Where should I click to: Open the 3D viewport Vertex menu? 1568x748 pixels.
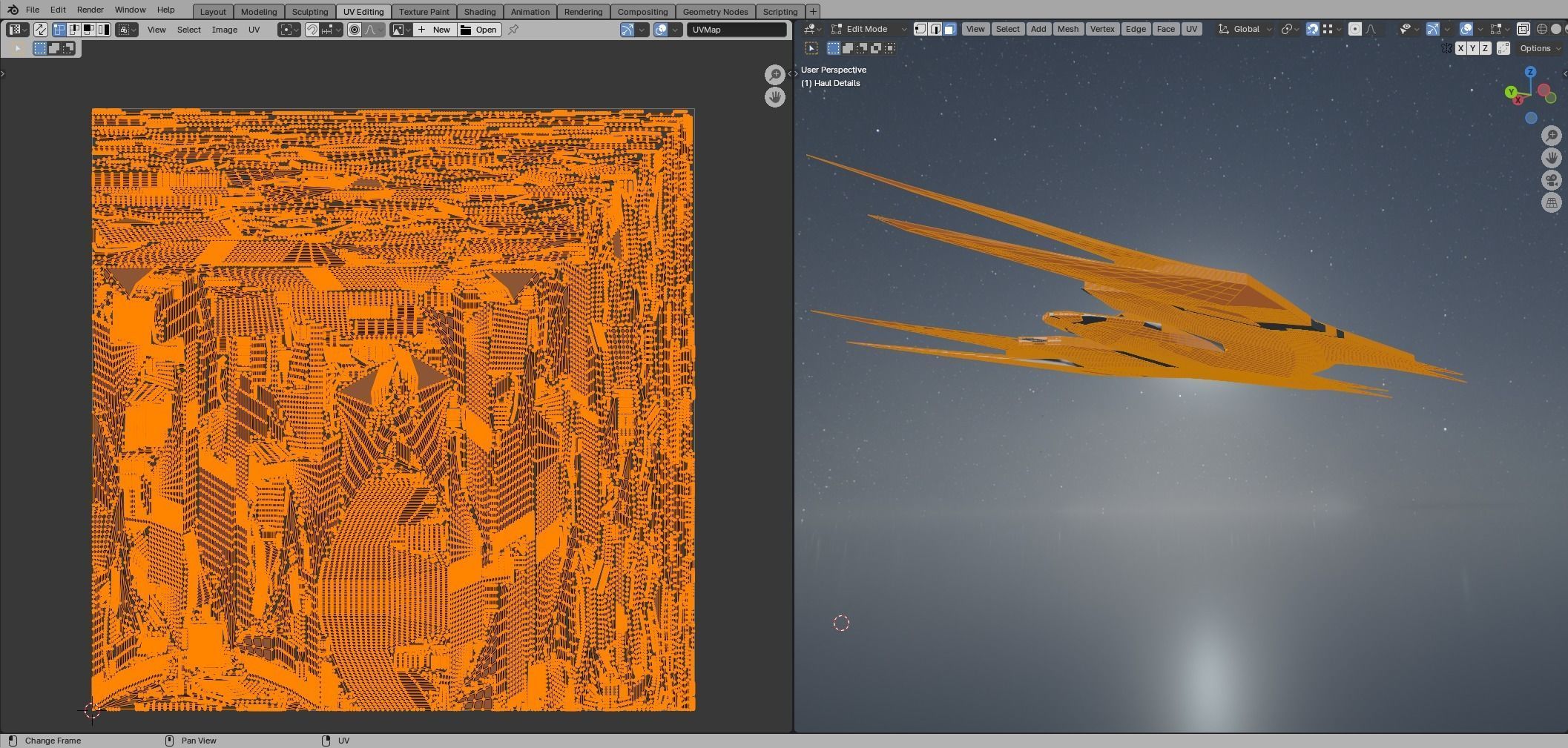coord(1102,29)
